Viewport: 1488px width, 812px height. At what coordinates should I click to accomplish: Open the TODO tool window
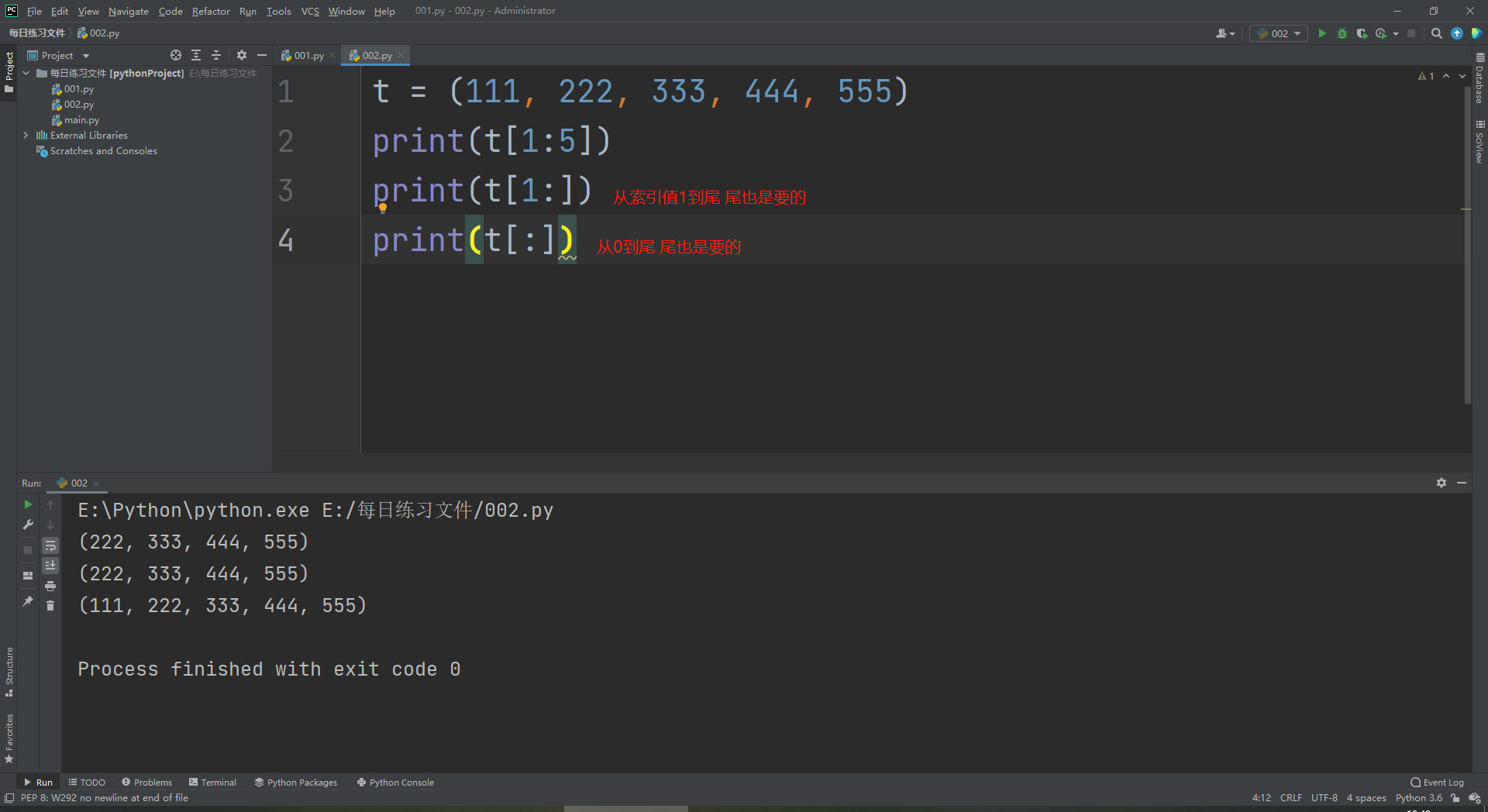coord(87,783)
